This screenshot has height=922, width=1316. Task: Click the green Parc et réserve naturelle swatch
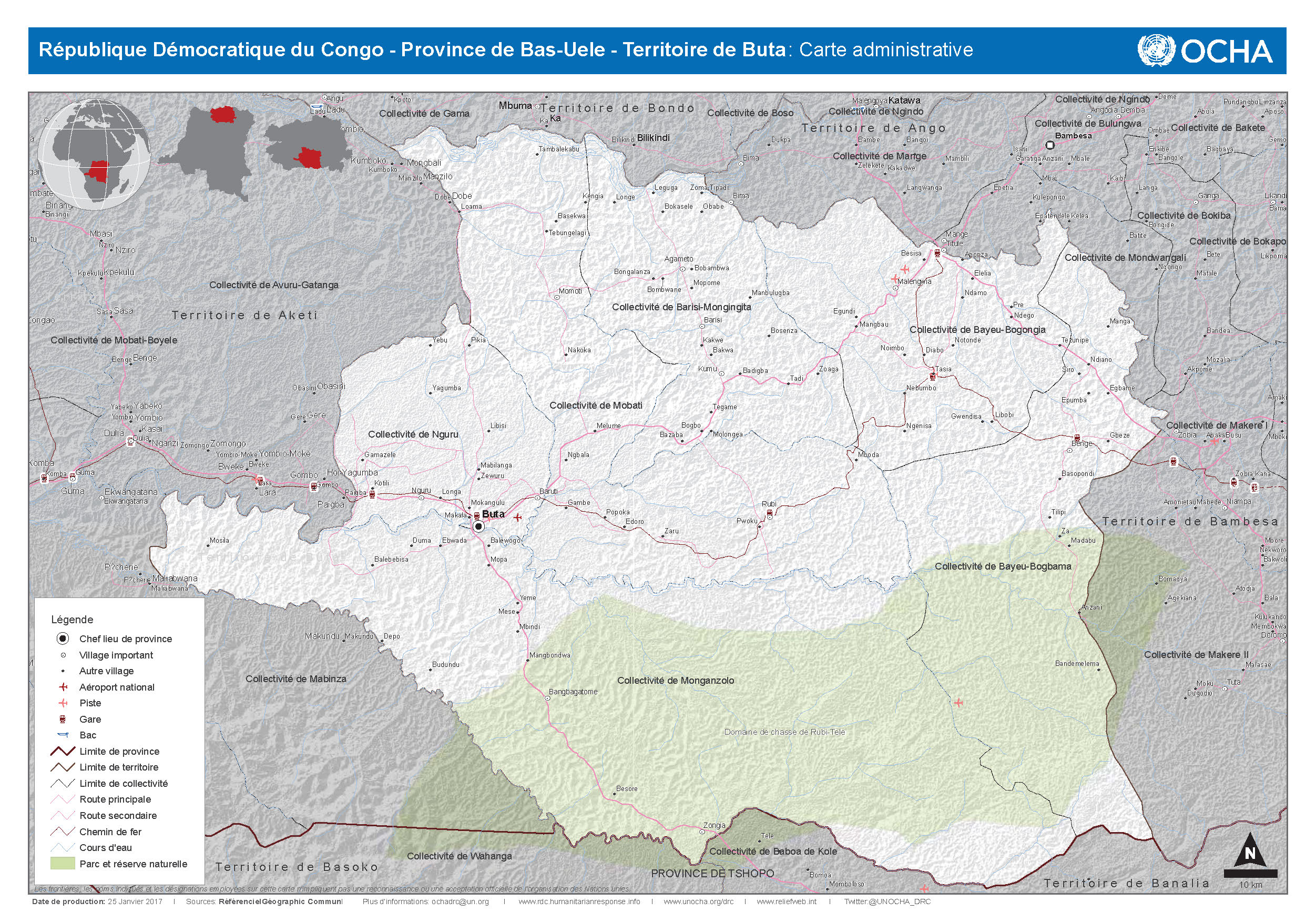(63, 864)
